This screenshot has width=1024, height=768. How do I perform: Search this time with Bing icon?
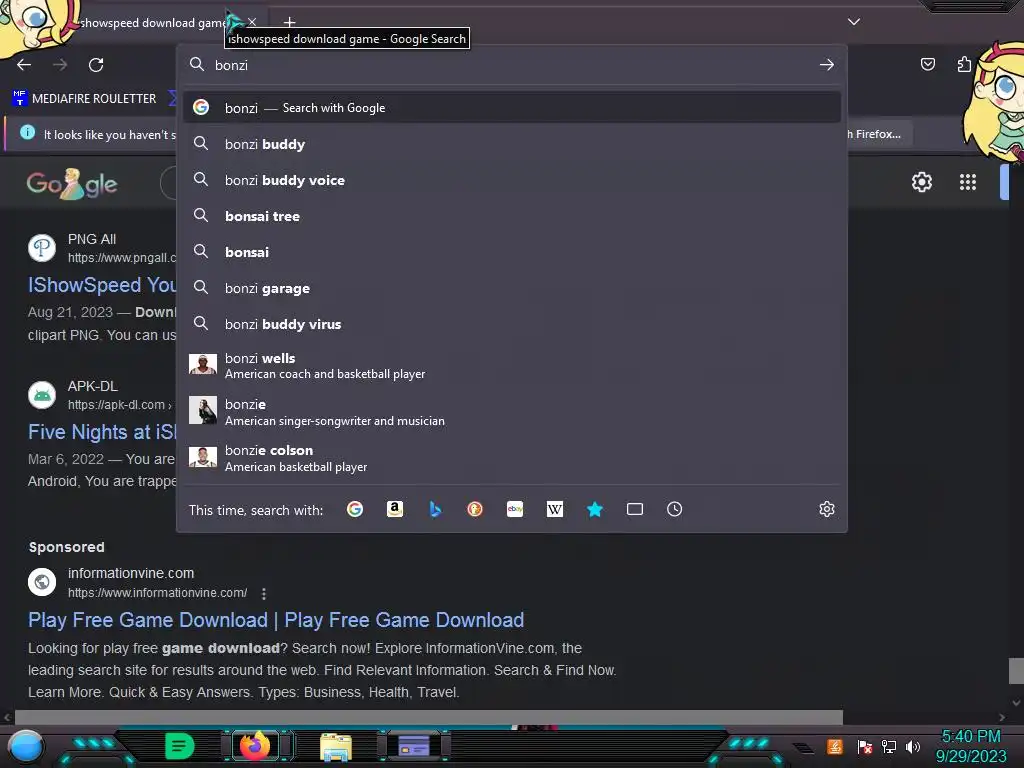435,509
